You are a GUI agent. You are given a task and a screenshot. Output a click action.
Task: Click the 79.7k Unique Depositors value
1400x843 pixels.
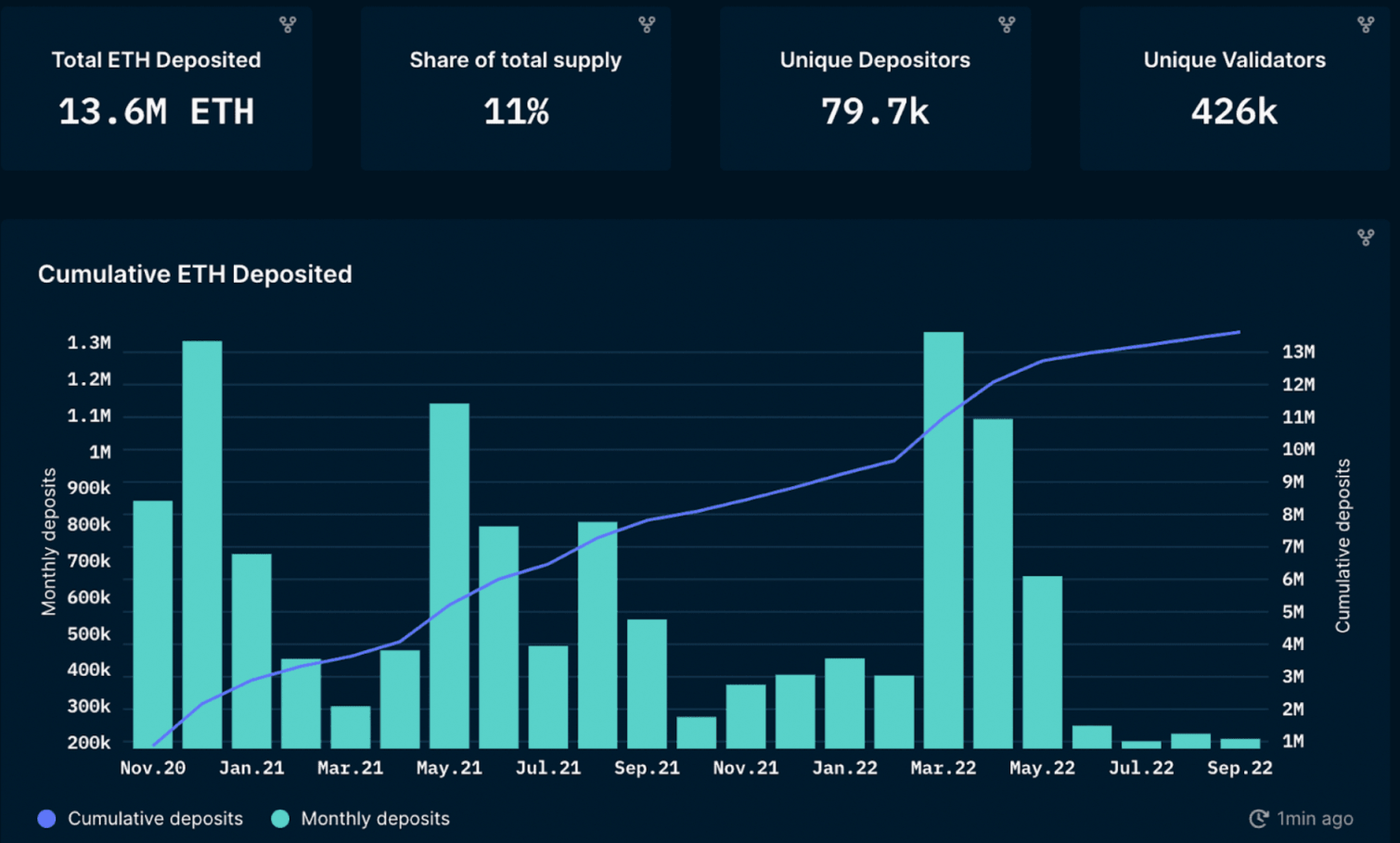[x=875, y=112]
